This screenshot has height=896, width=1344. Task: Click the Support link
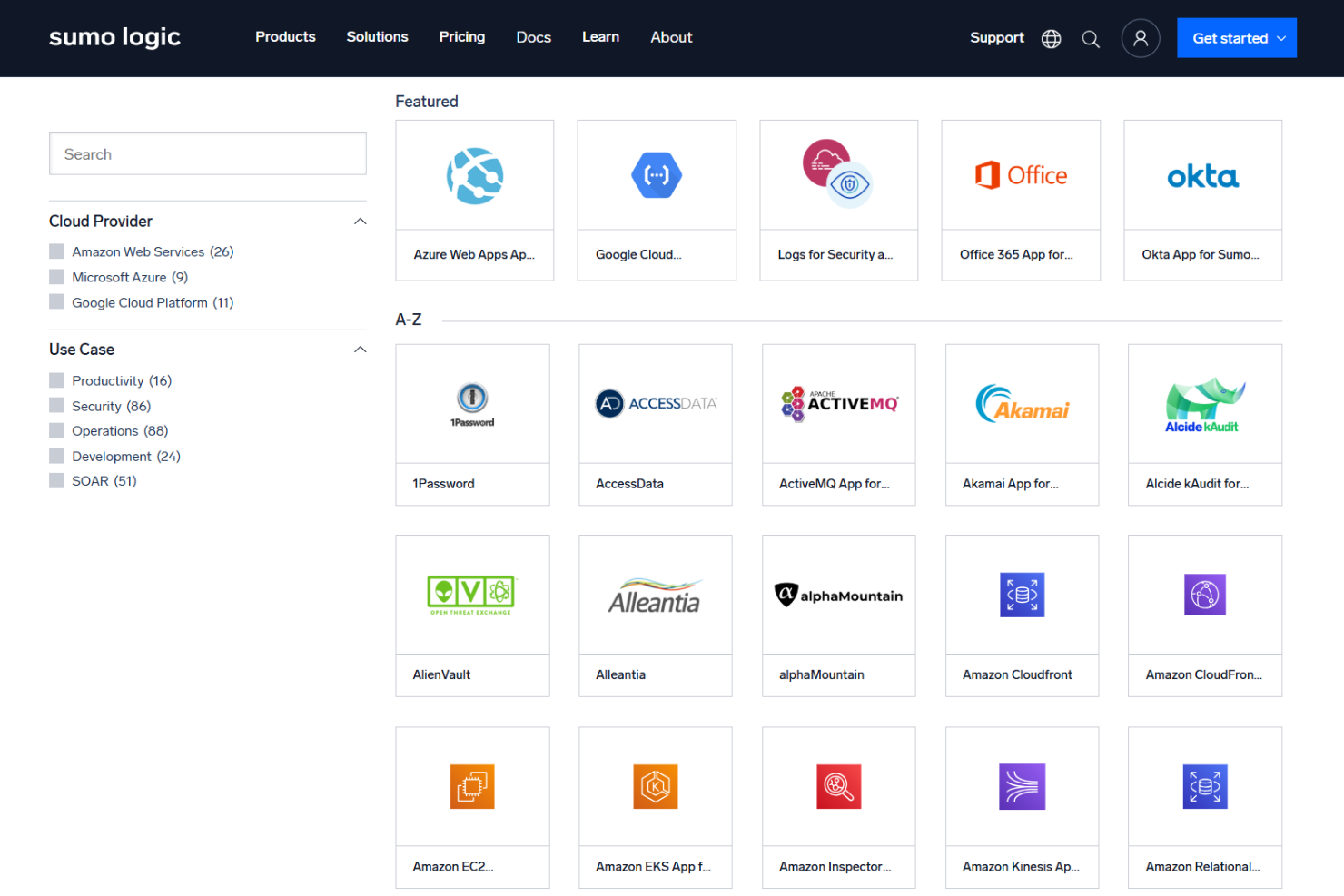[x=996, y=38]
